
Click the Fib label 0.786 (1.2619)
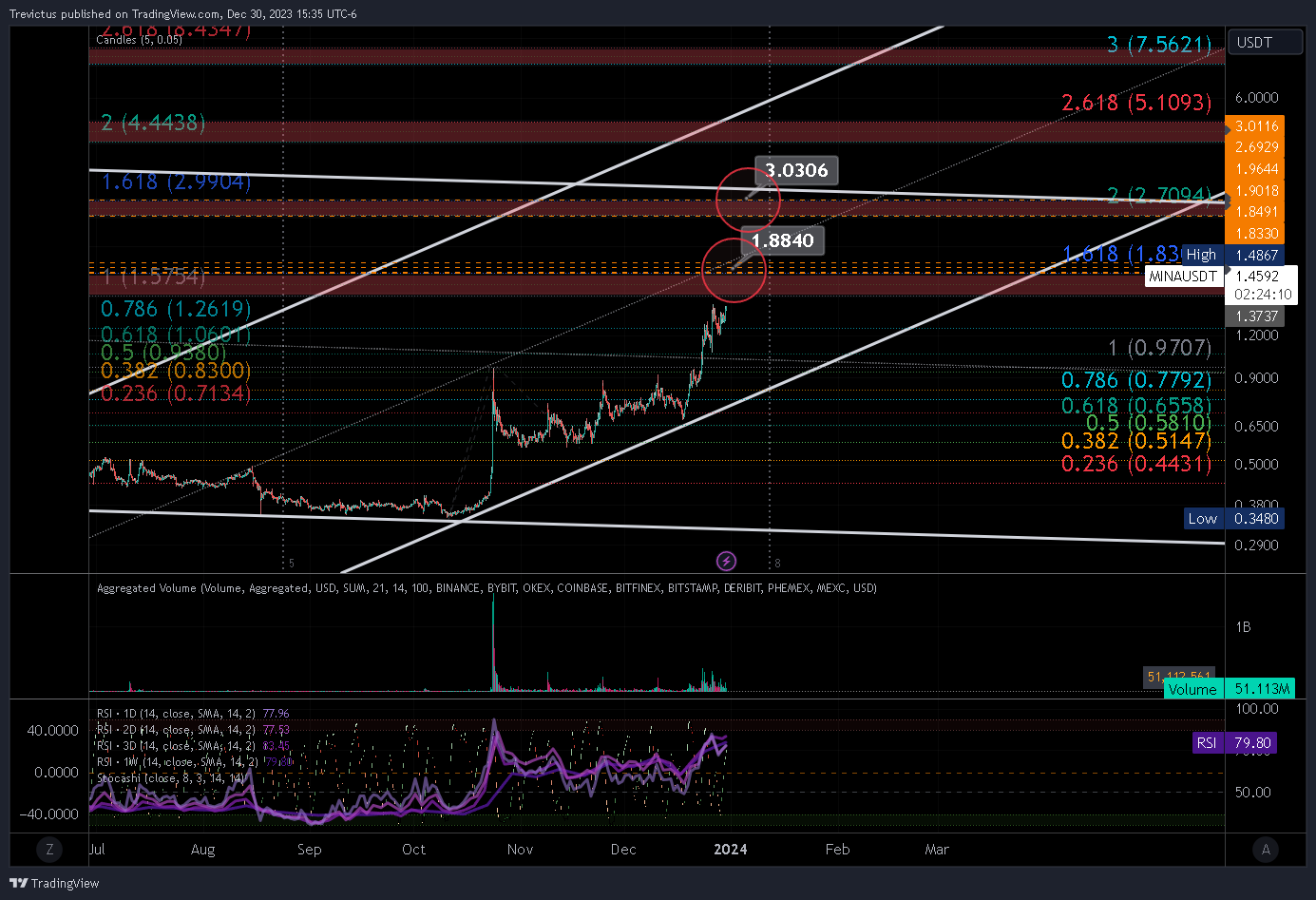(x=176, y=309)
